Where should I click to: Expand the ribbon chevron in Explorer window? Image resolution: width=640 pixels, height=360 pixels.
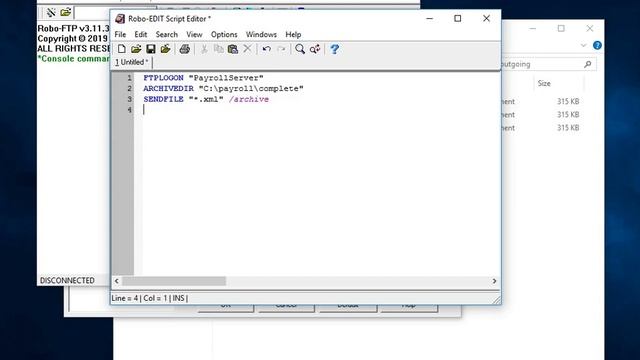[583, 45]
